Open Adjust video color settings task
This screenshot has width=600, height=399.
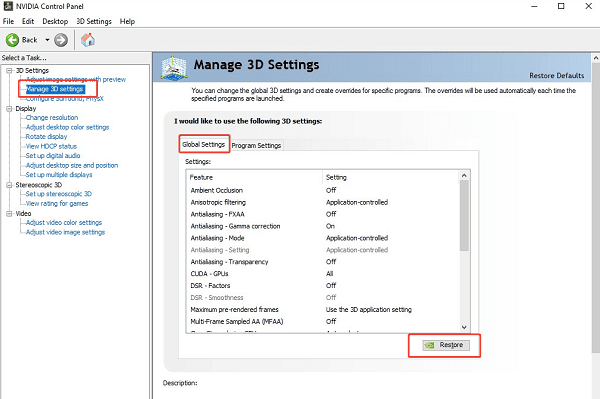click(x=64, y=223)
